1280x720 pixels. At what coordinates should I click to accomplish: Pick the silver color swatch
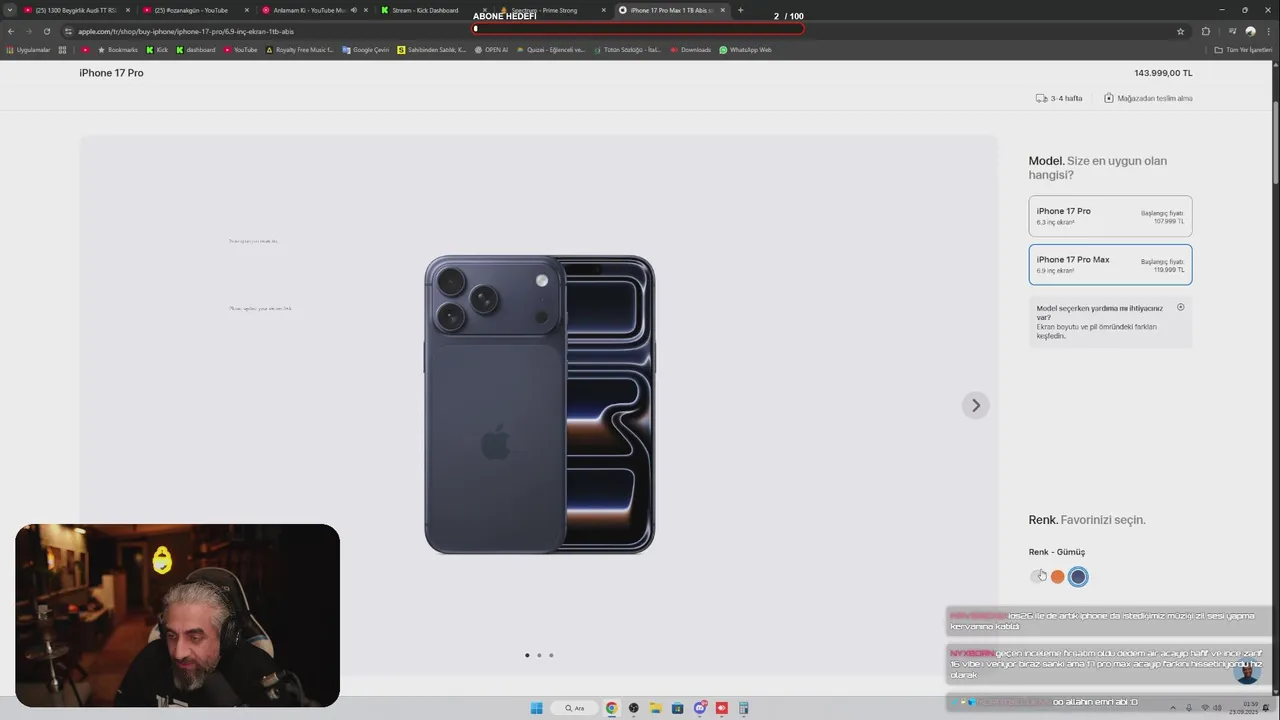click(1038, 576)
